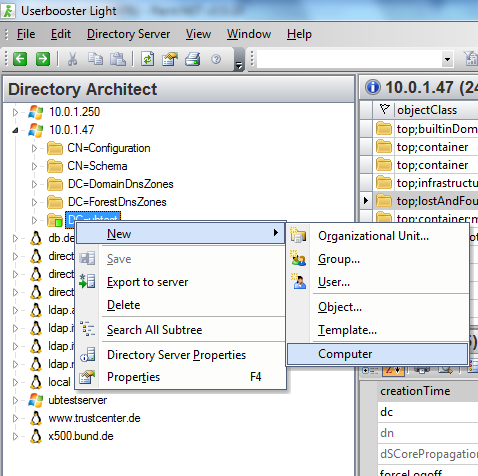
Task: Click the Cut scissors toolbar icon
Action: pos(72,59)
